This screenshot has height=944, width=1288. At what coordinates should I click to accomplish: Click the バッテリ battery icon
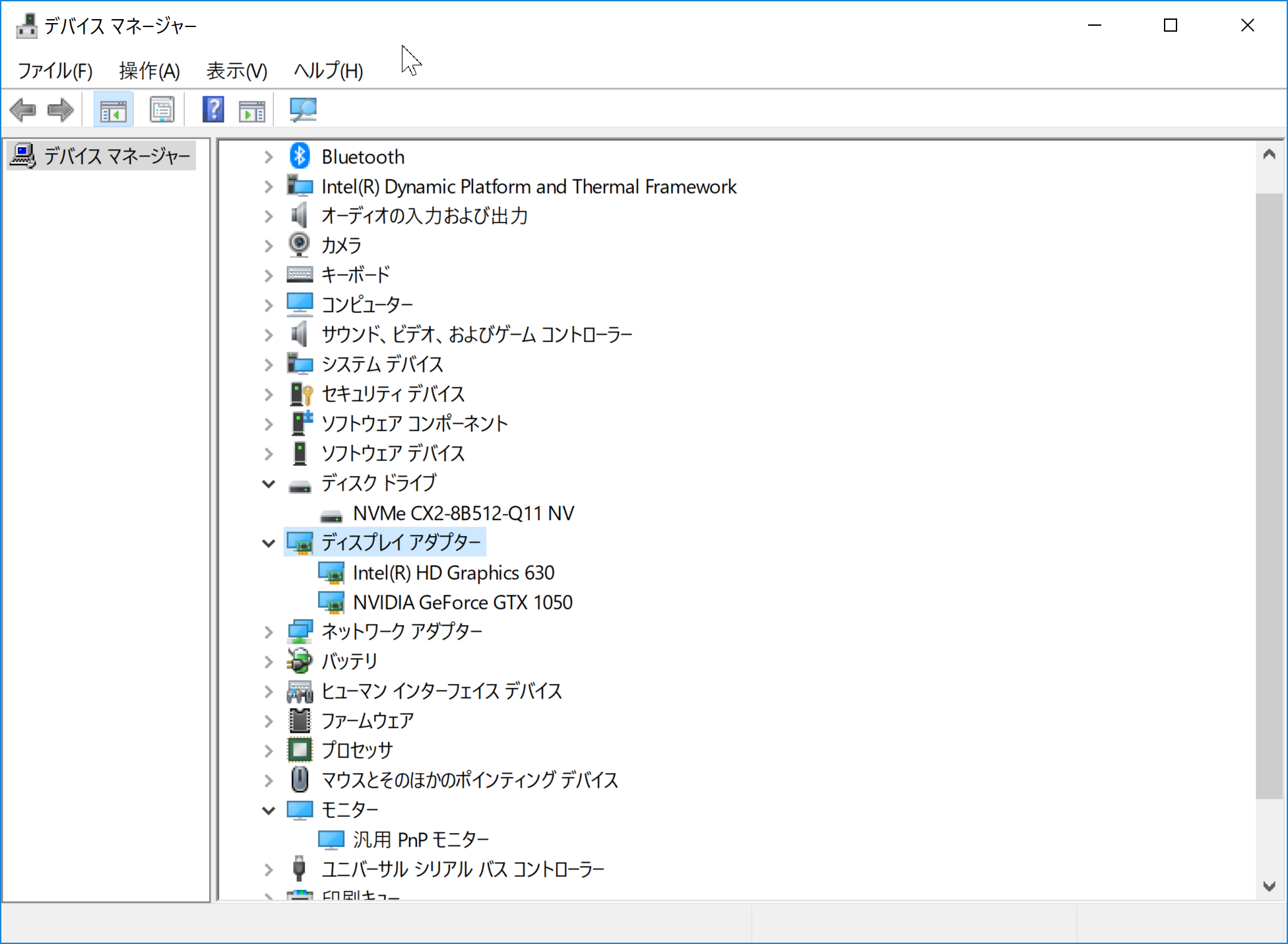300,661
